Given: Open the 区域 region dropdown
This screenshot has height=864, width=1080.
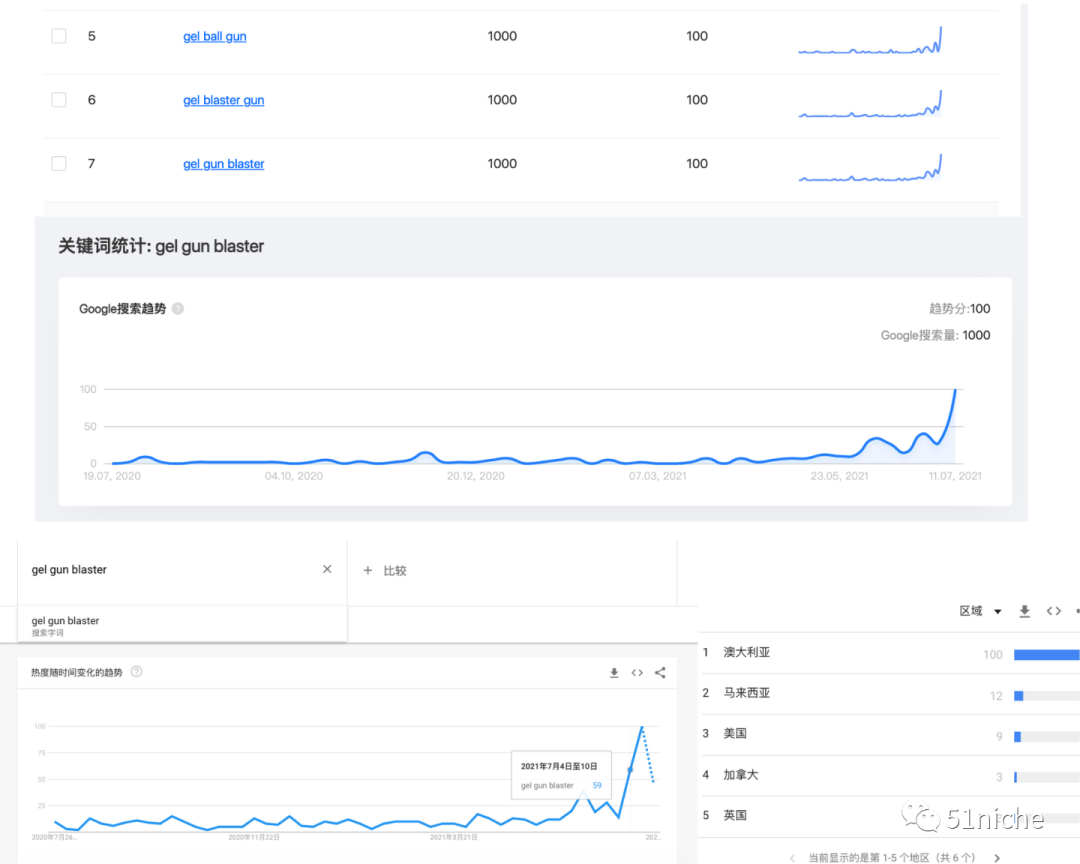Looking at the screenshot, I should [980, 611].
